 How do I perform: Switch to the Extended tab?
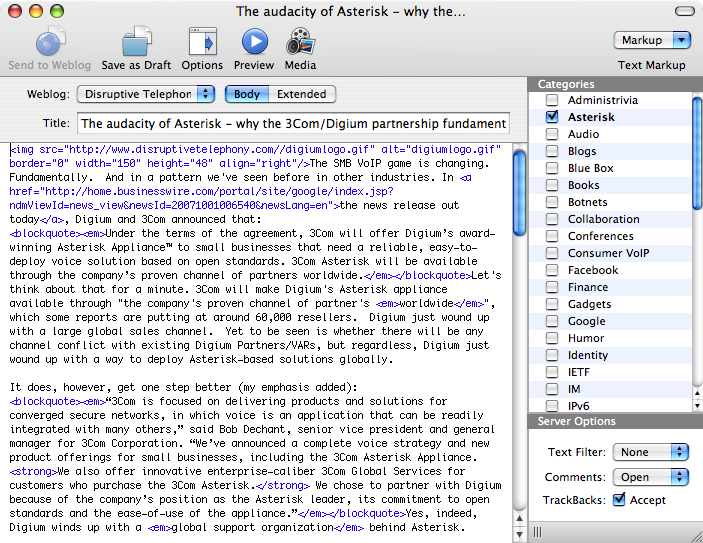click(301, 94)
